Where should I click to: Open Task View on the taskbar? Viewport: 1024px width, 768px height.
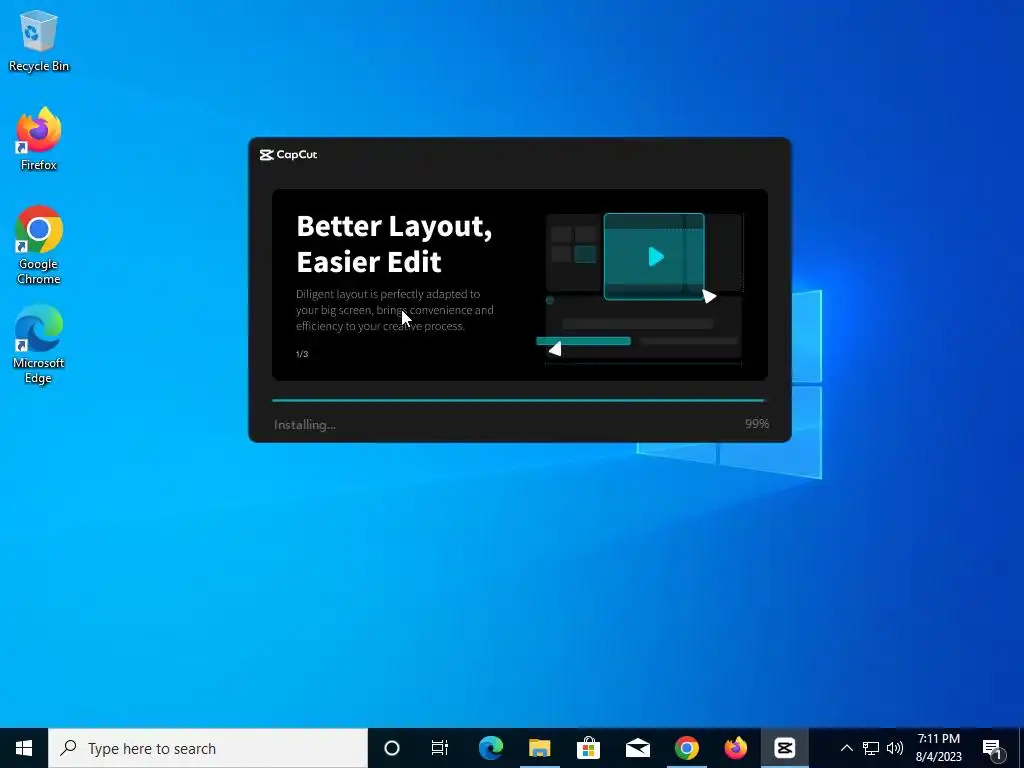pos(440,748)
